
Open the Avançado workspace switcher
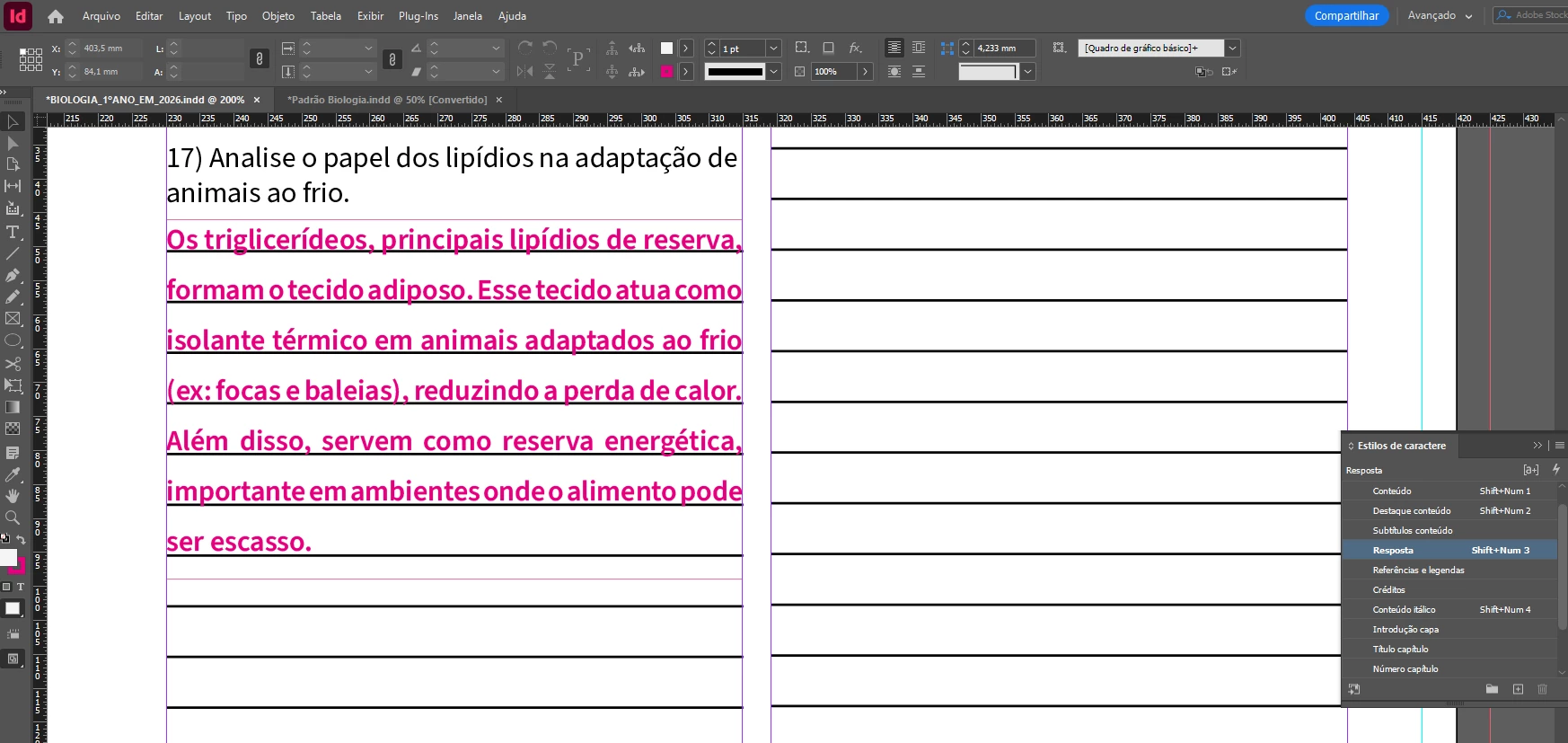(x=1440, y=15)
